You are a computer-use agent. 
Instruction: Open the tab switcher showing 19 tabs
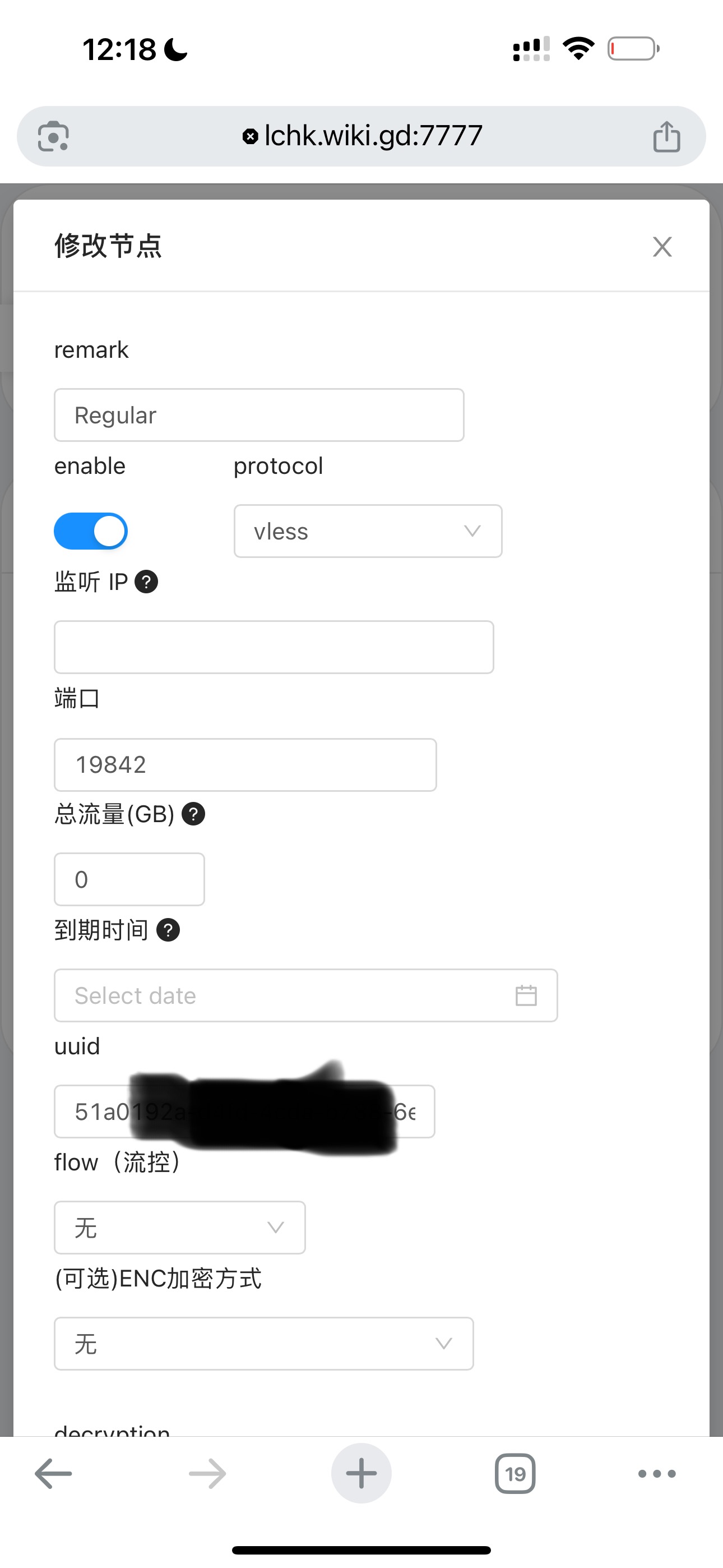(515, 1474)
